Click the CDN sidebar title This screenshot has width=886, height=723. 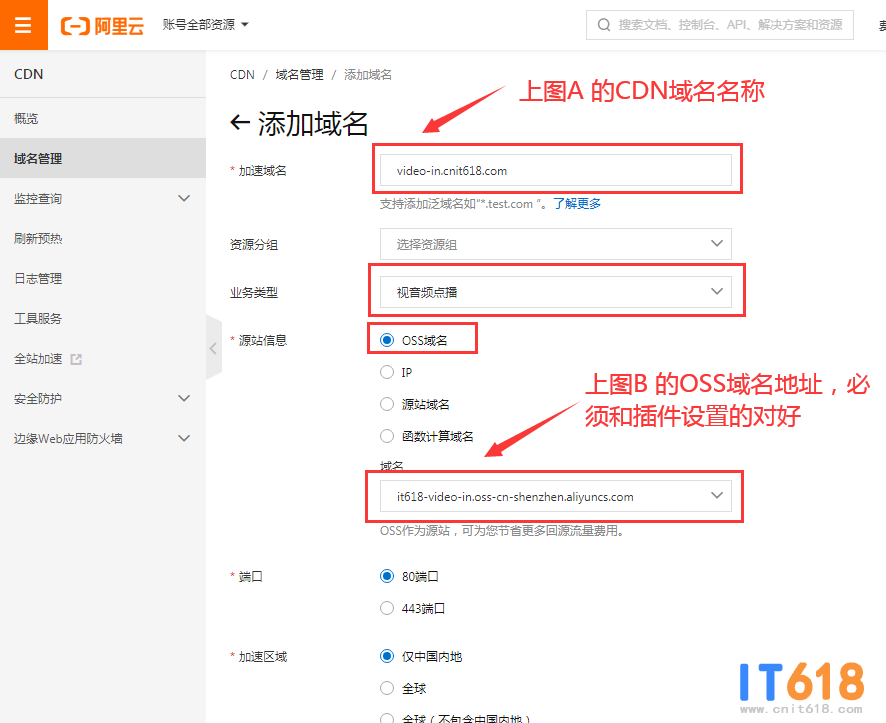click(29, 74)
